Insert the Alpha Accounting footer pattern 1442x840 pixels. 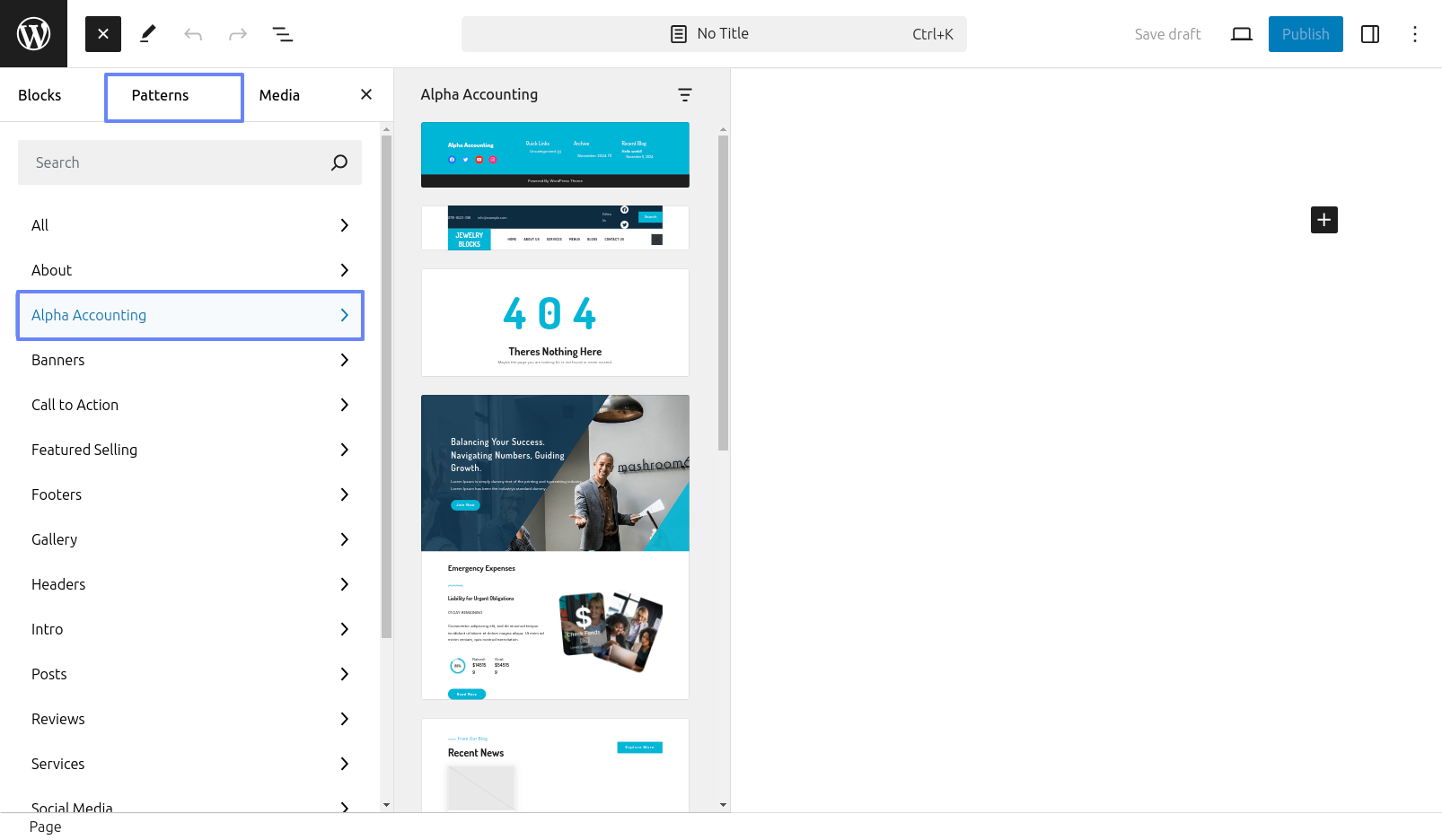555,154
